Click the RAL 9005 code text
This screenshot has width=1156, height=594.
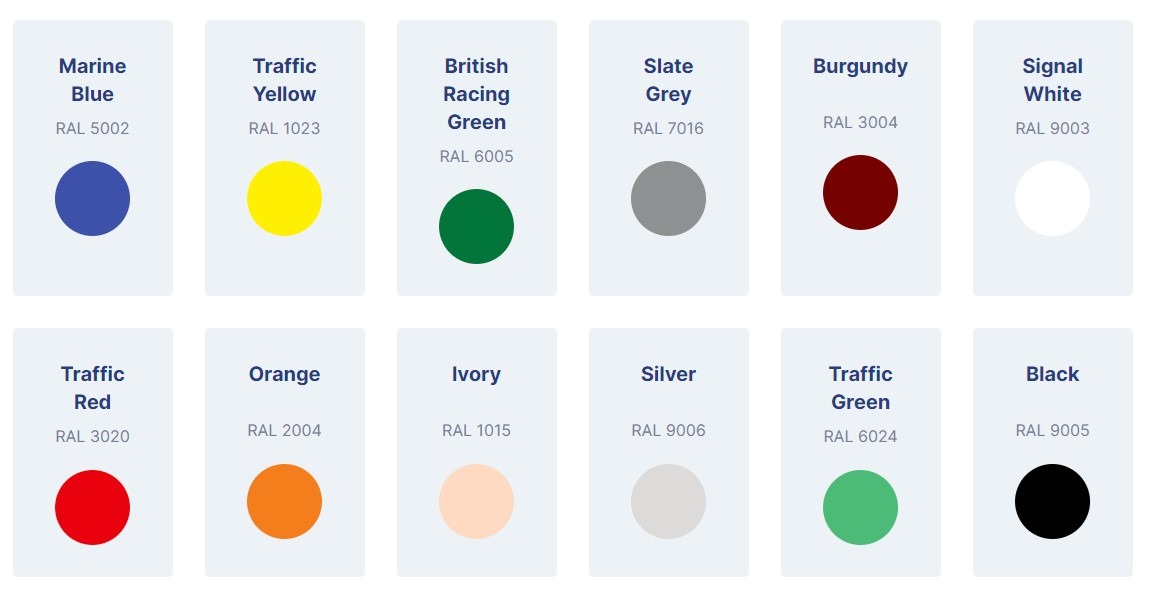(1052, 430)
